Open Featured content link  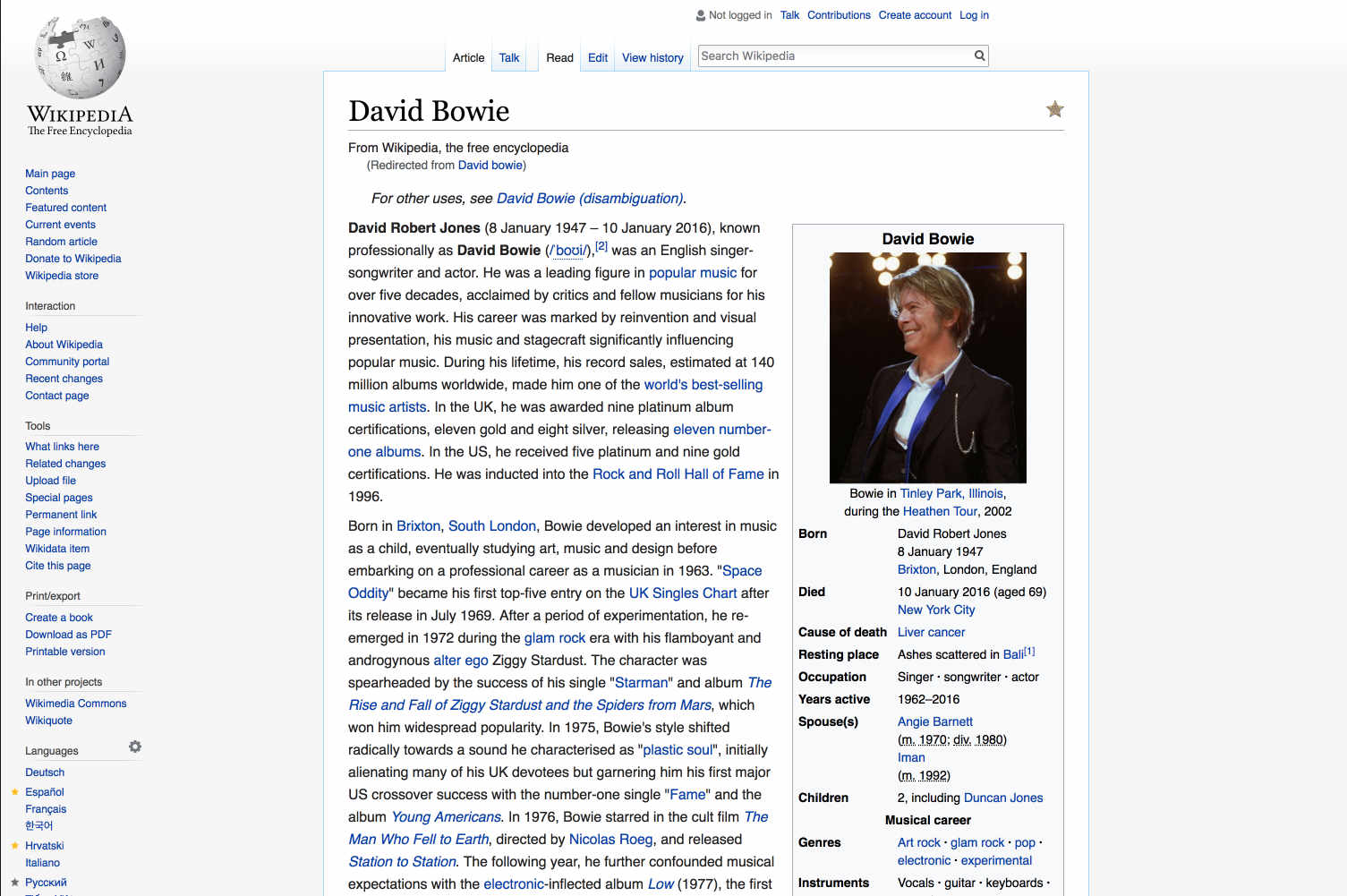[x=65, y=208]
